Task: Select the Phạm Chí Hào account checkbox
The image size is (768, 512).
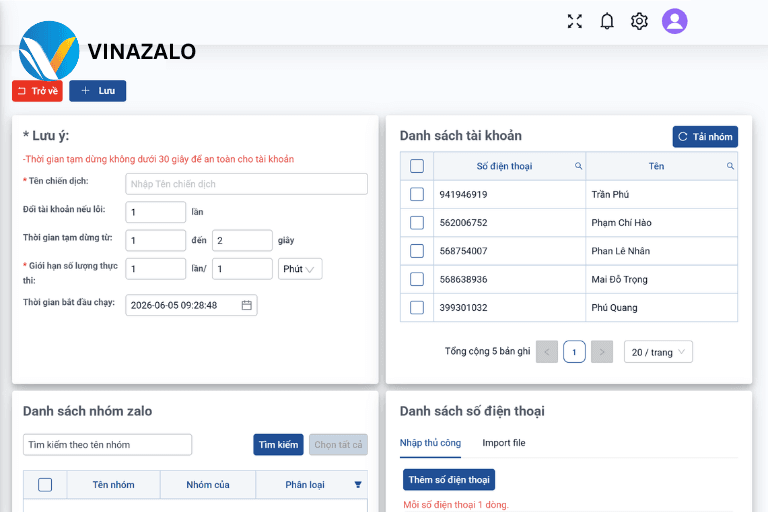Action: [x=417, y=223]
